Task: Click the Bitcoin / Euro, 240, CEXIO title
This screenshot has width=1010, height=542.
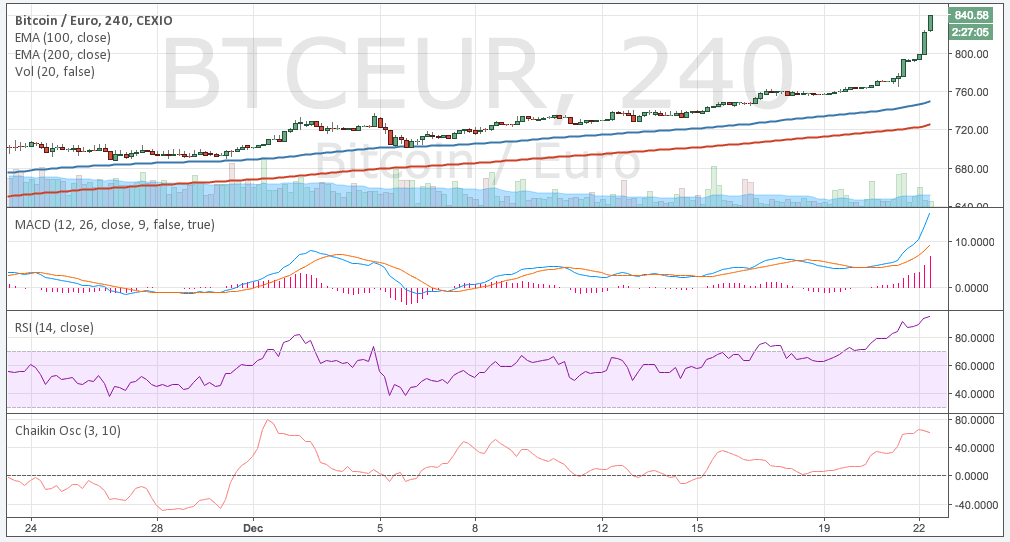Action: 94,21
